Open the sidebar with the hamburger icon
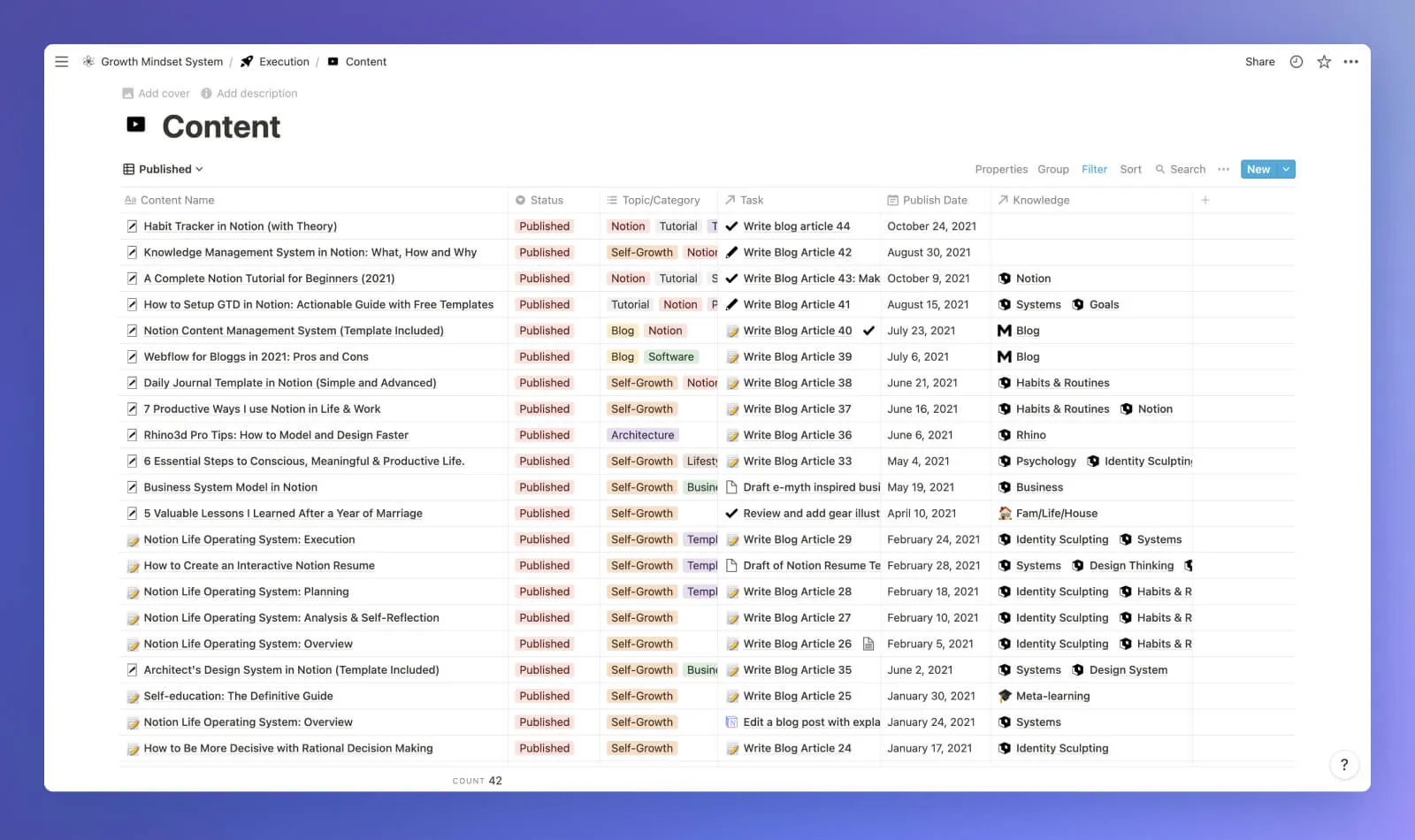The width and height of the screenshot is (1415, 840). [61, 61]
